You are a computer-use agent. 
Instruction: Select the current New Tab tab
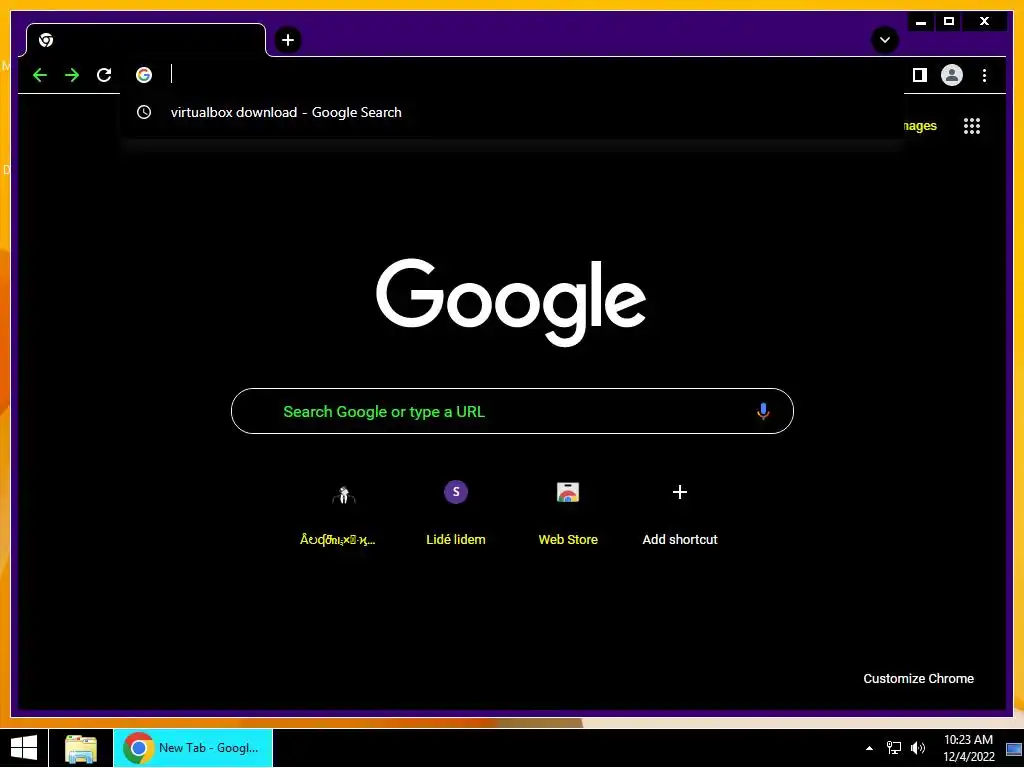[146, 40]
